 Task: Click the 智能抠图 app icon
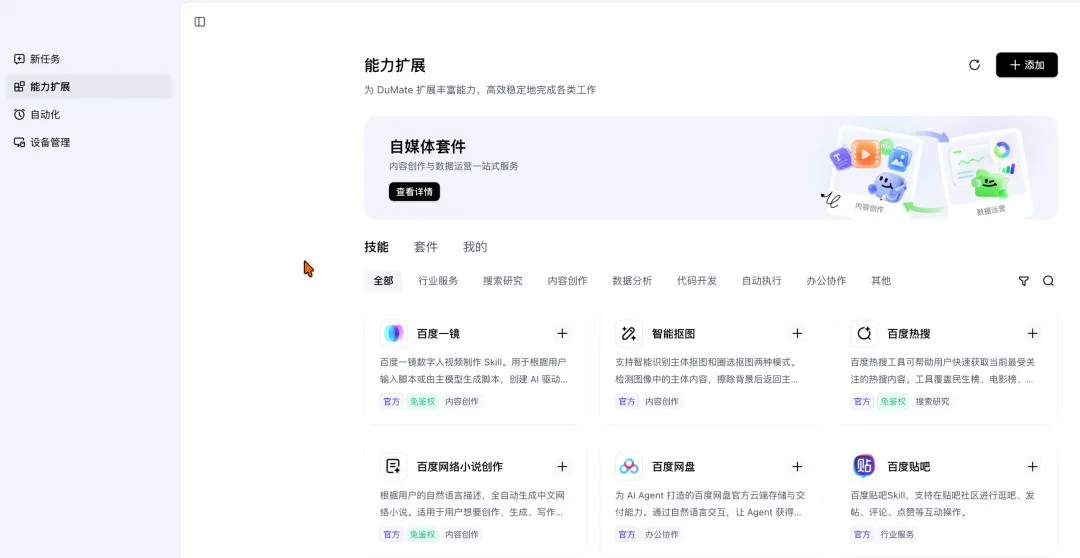[629, 333]
